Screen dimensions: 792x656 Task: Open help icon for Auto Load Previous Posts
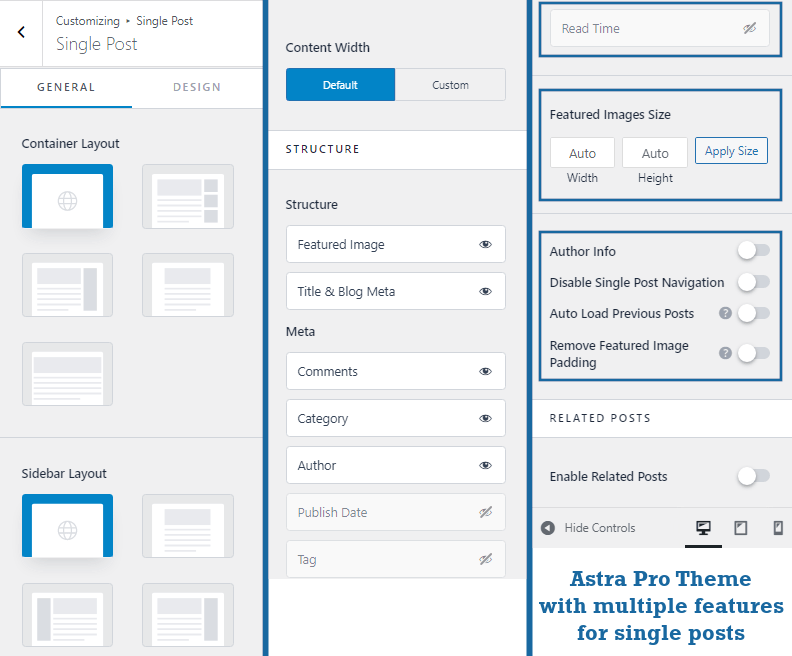point(725,313)
